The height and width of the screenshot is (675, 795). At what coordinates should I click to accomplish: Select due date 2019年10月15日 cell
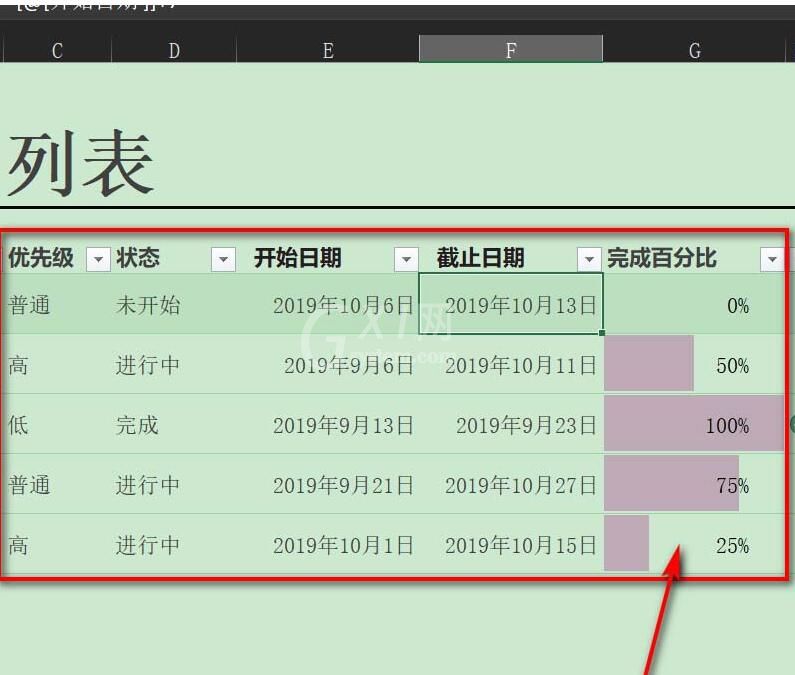pyautogui.click(x=511, y=544)
